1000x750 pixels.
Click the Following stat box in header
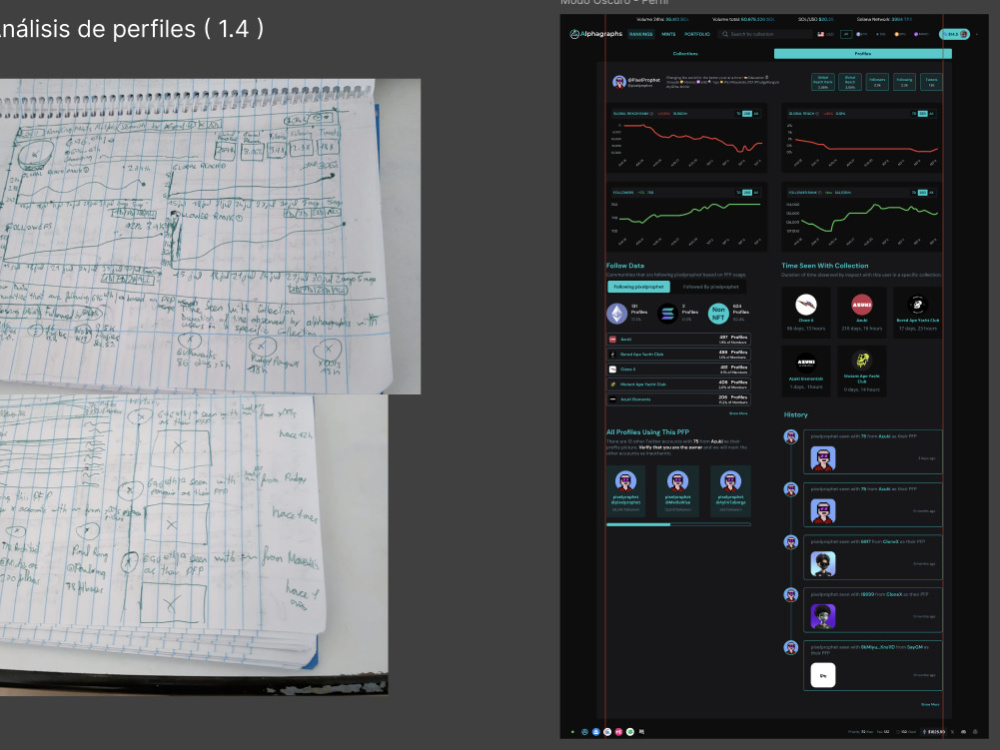click(x=904, y=82)
